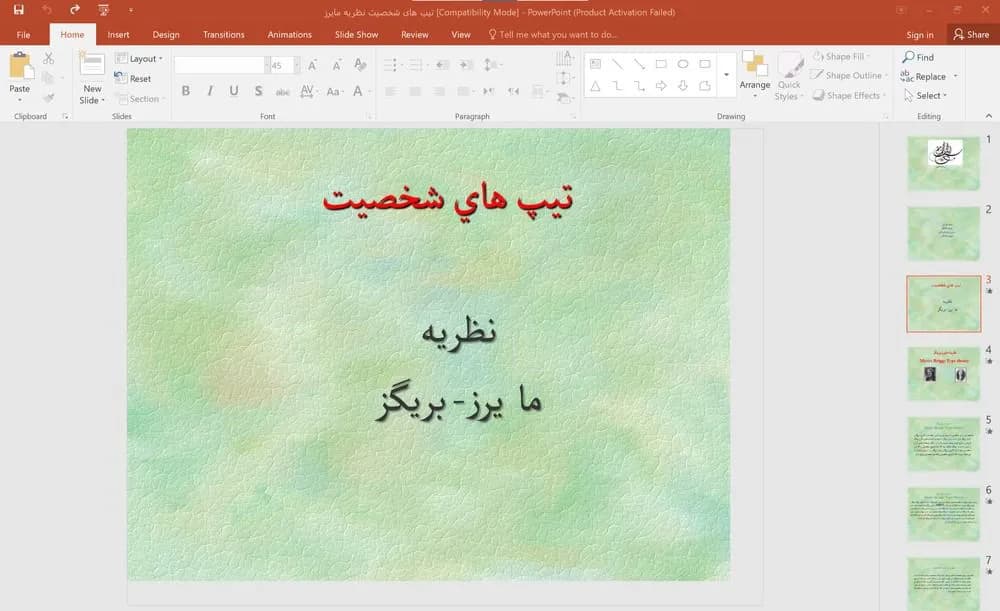Click the font name input box
The width and height of the screenshot is (1000, 611).
pyautogui.click(x=221, y=65)
